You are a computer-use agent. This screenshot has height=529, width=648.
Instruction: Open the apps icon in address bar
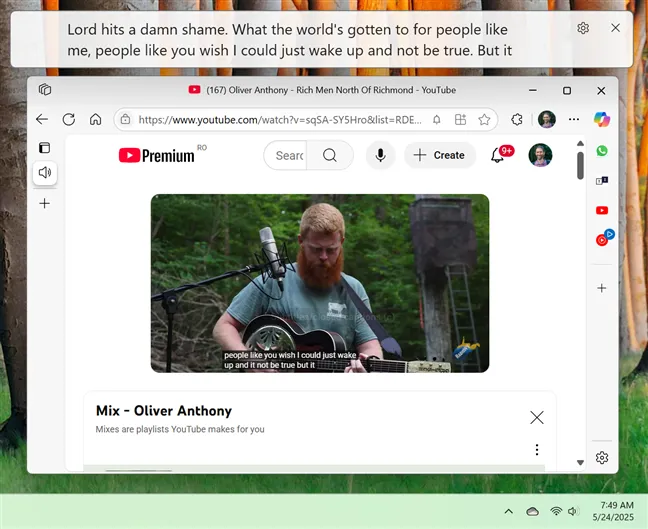pos(460,120)
